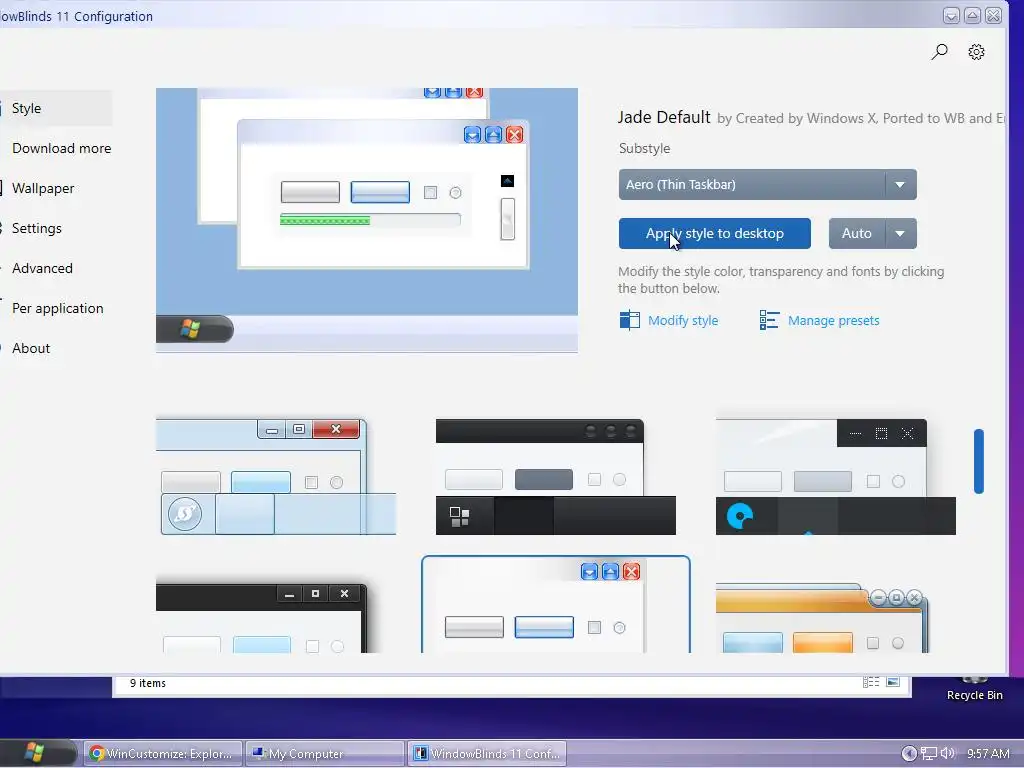This screenshot has width=1024, height=768.
Task: Select the Style section
Action: pos(55,108)
